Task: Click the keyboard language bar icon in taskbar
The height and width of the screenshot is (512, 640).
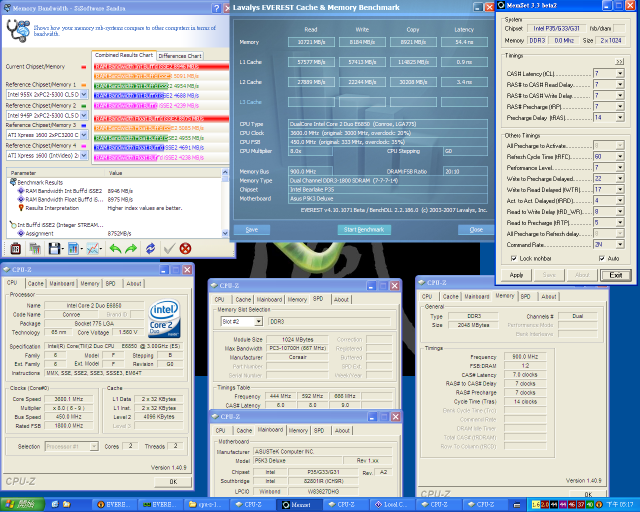Action: 517,505
